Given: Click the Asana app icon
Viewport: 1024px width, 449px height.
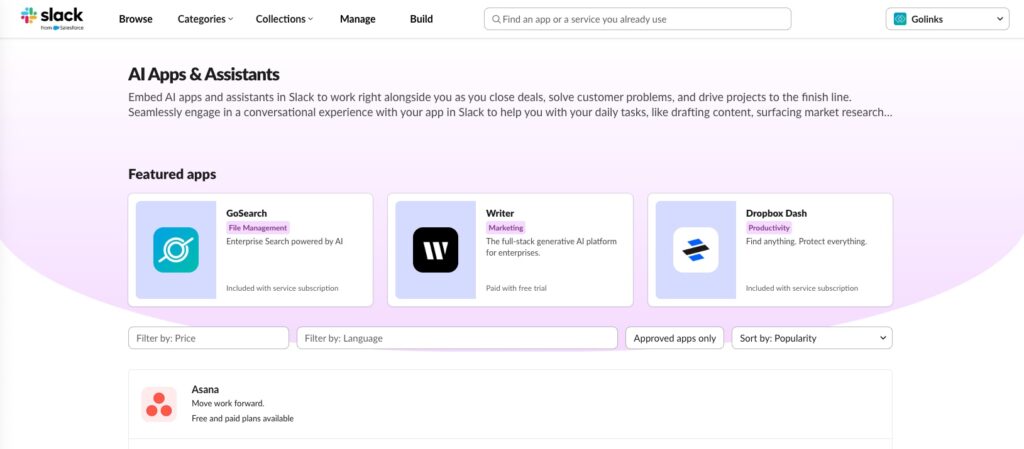Looking at the screenshot, I should [159, 404].
